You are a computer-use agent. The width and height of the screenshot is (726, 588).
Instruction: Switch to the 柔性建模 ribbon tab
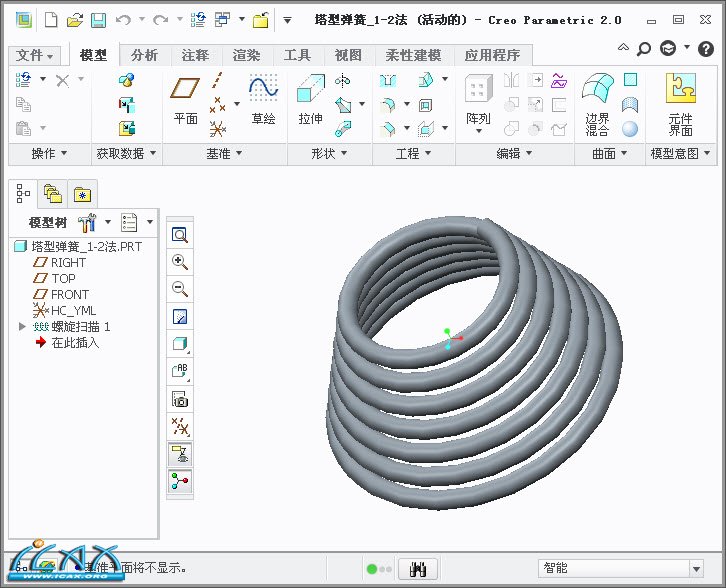point(413,56)
